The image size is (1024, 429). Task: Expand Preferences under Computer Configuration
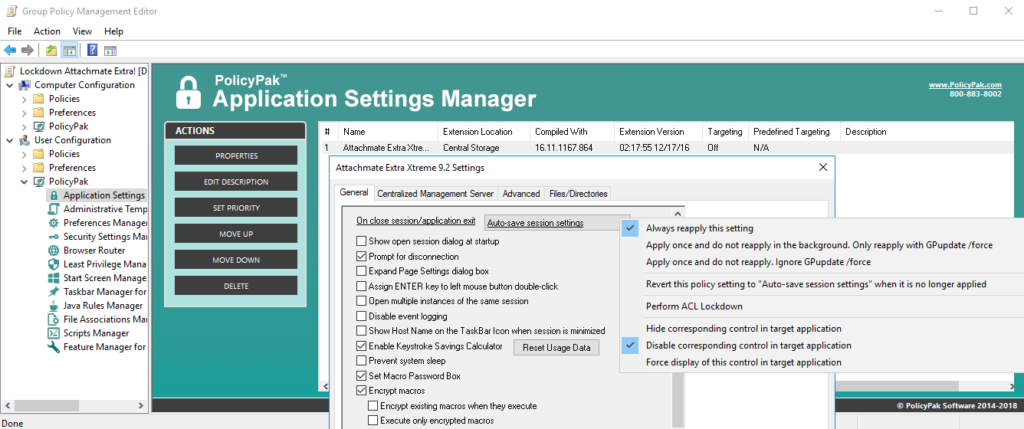coord(24,112)
